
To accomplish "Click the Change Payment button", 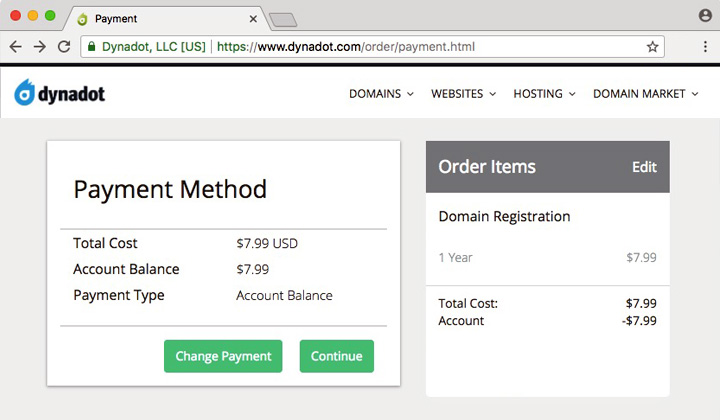I will 223,356.
